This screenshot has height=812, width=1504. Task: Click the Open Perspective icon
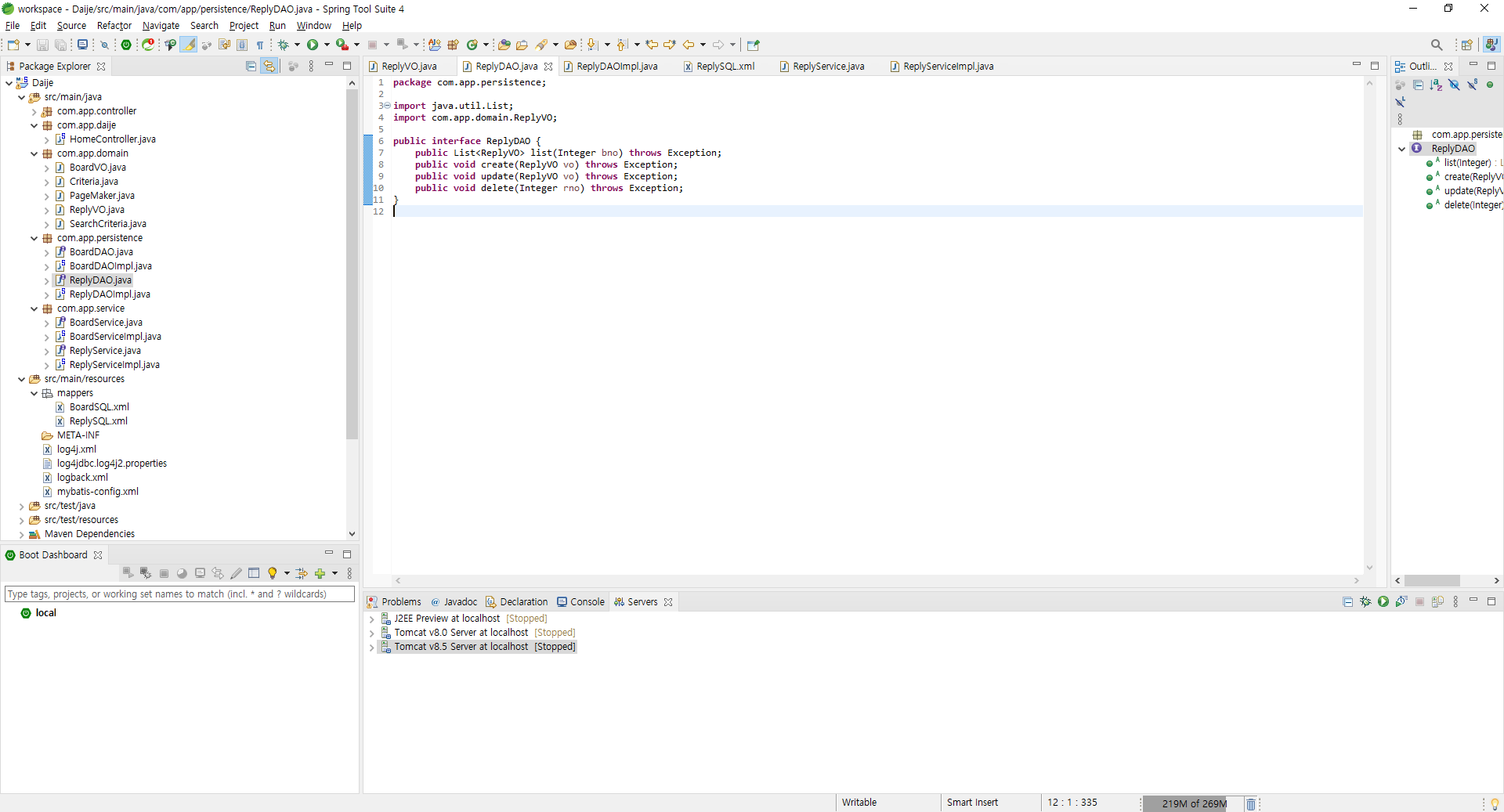point(1467,45)
